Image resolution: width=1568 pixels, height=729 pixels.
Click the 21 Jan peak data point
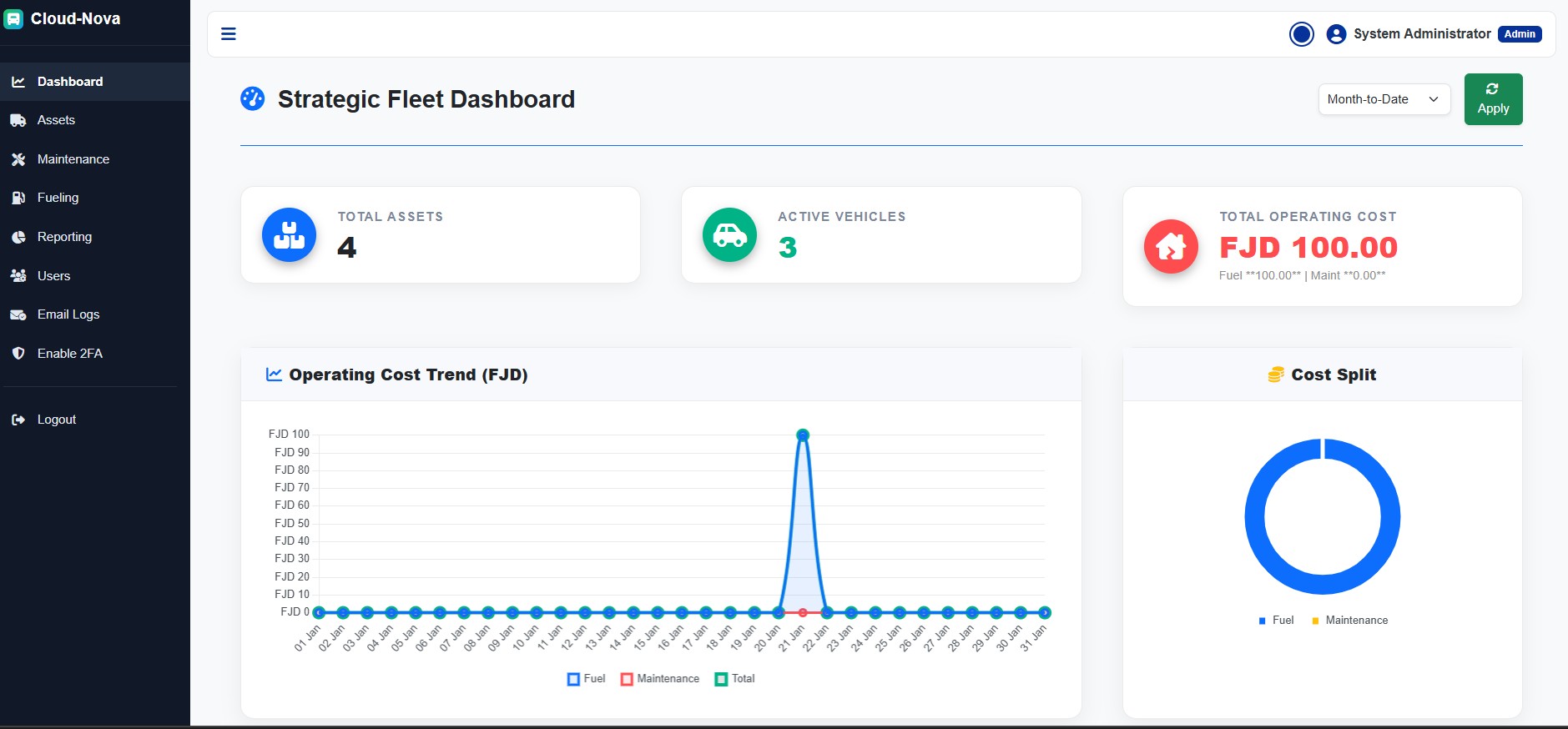[x=803, y=435]
